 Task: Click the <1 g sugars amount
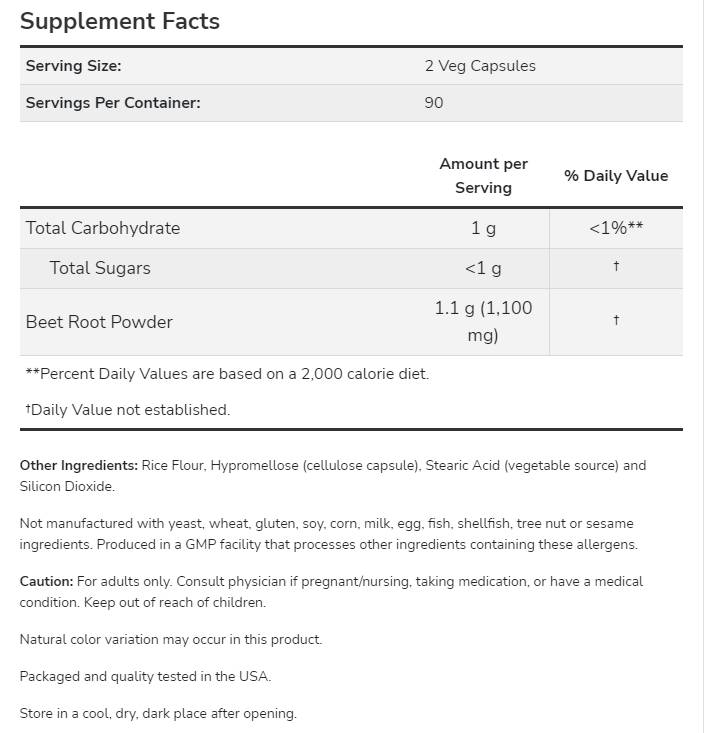click(x=483, y=268)
